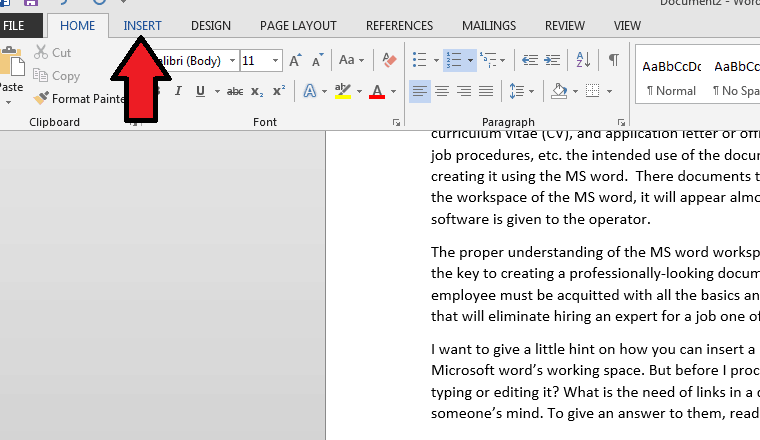Increase the paragraph indent
The height and width of the screenshot is (440, 760).
(553, 61)
